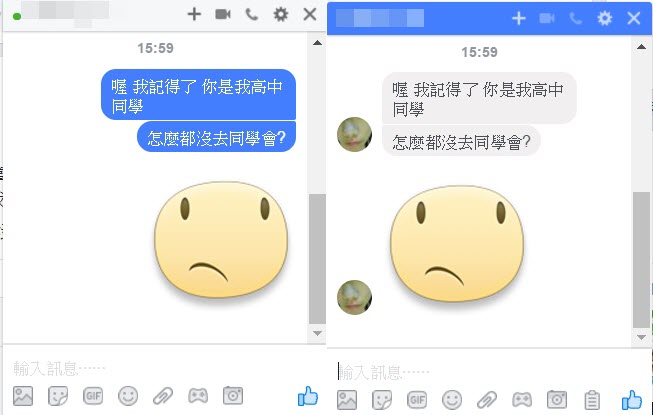
Task: Focus the left chat message input field
Action: (x=162, y=368)
